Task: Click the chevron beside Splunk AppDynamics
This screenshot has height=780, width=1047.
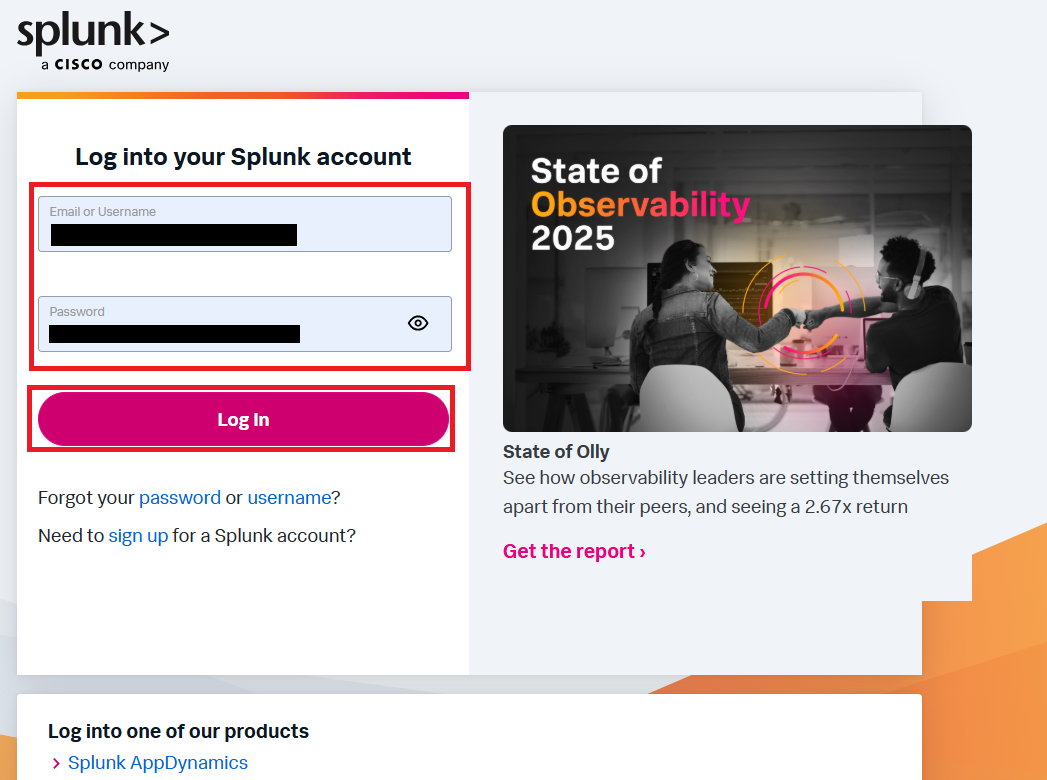Action: 56,764
